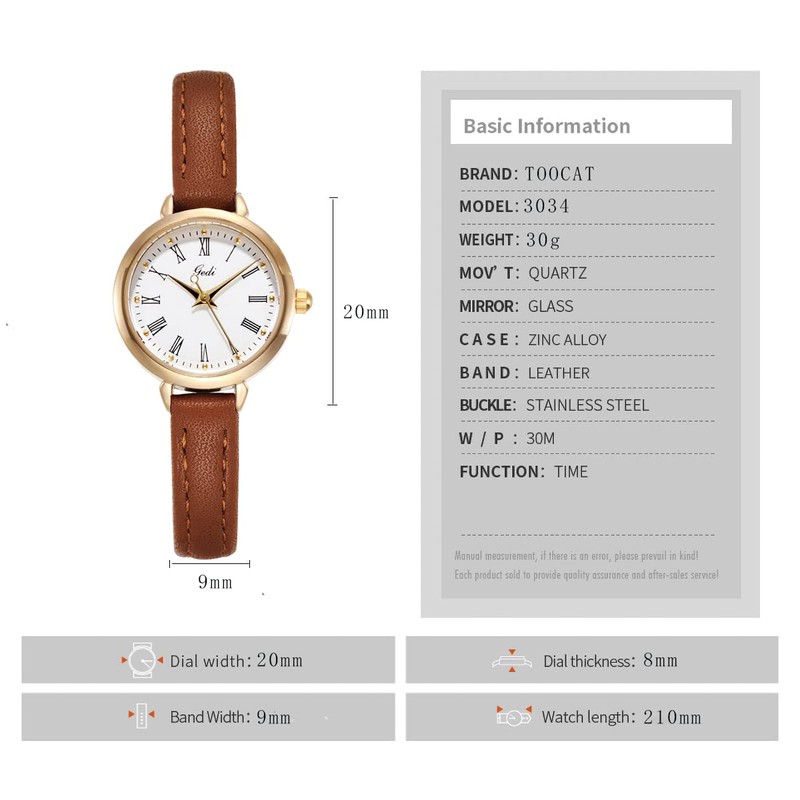
Task: Click the Dial width: 20mm banner
Action: 208,660
